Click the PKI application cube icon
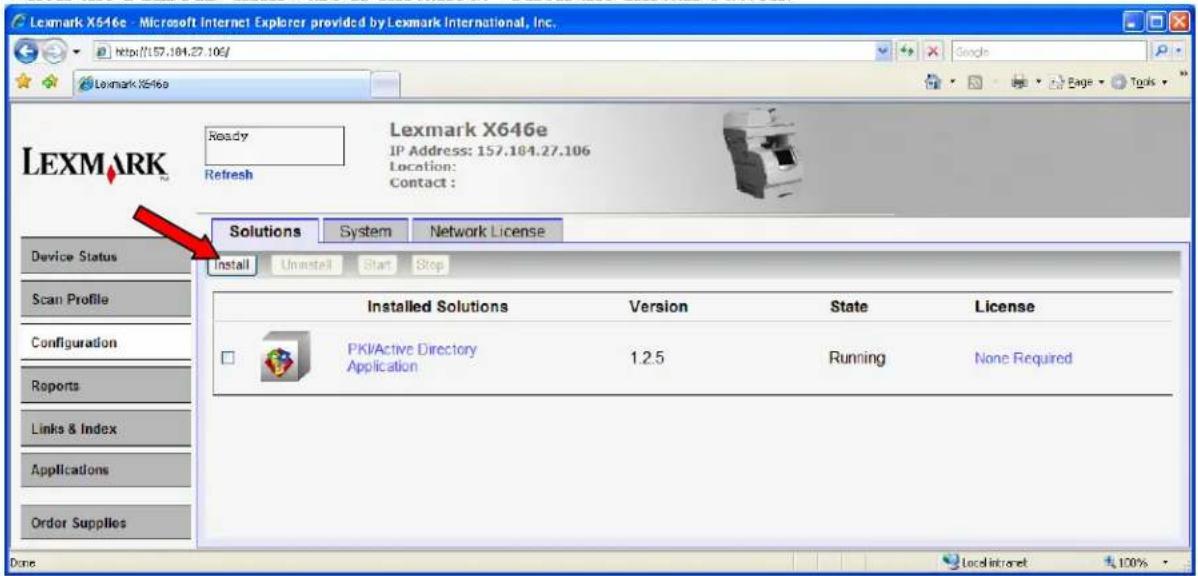This screenshot has width=1198, height=576. (x=283, y=357)
